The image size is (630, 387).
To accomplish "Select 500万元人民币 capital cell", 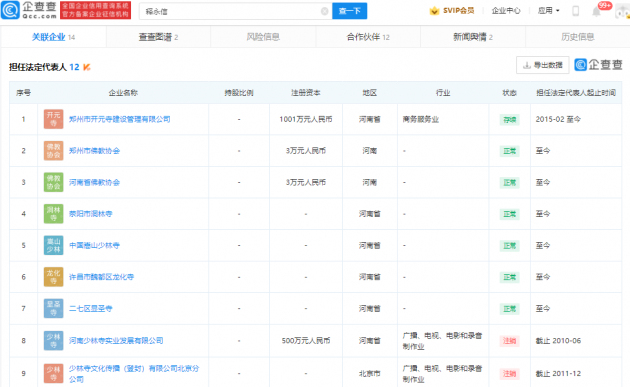I will pyautogui.click(x=306, y=340).
